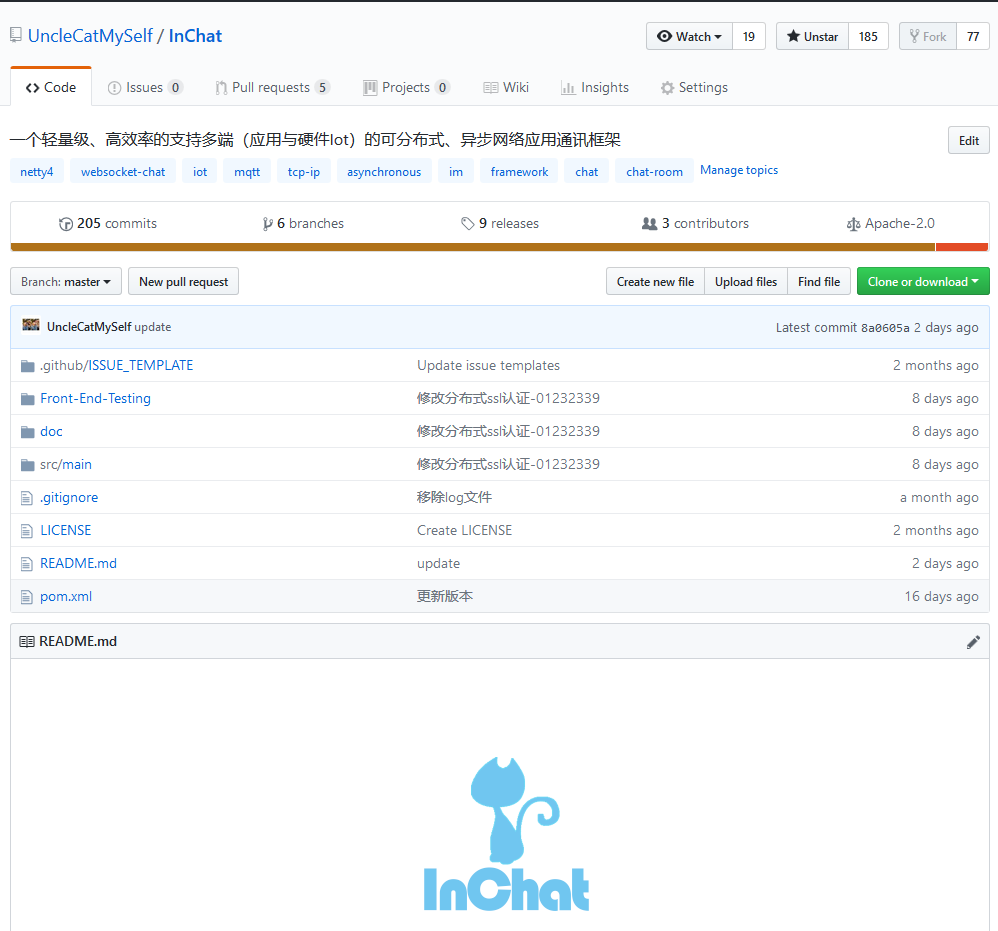The image size is (998, 931).
Task: Click the folder icon next to src/main
Action: pyautogui.click(x=27, y=465)
